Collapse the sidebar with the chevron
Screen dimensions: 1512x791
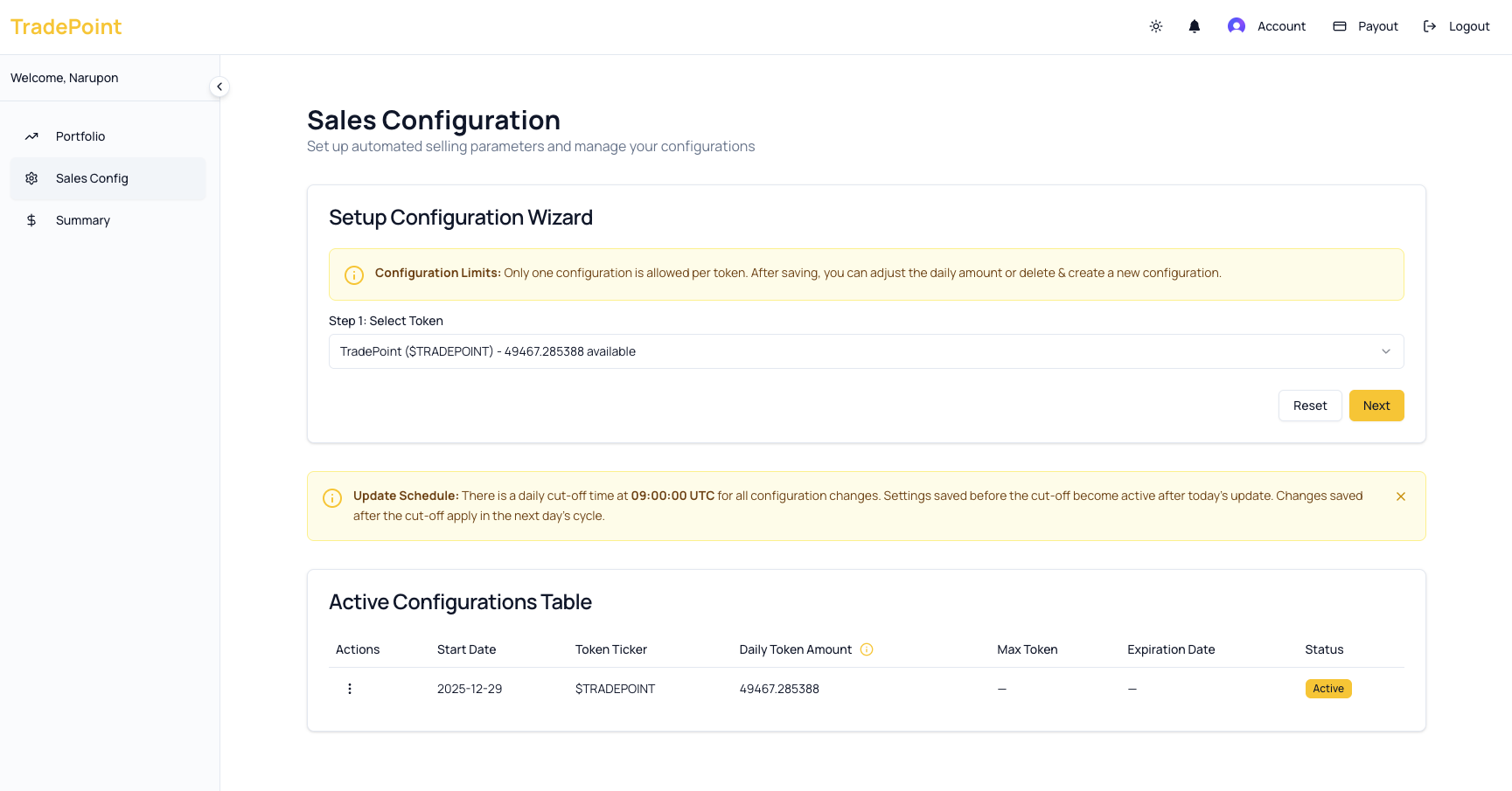219,87
